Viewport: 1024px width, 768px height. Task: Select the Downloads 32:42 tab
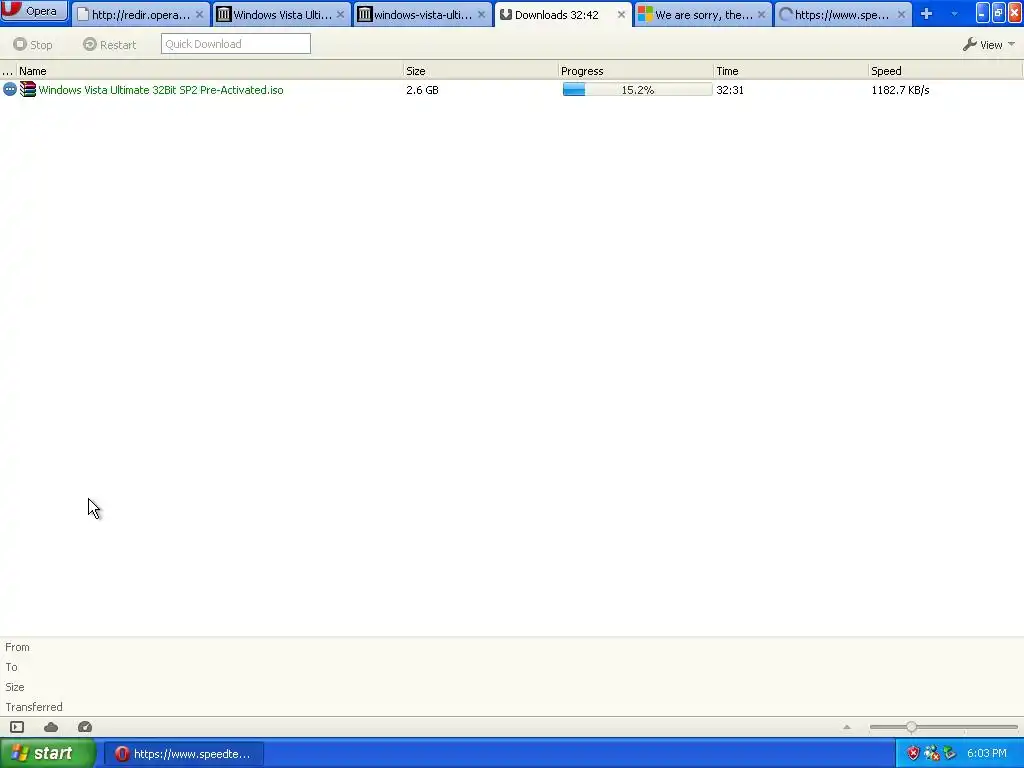(563, 14)
